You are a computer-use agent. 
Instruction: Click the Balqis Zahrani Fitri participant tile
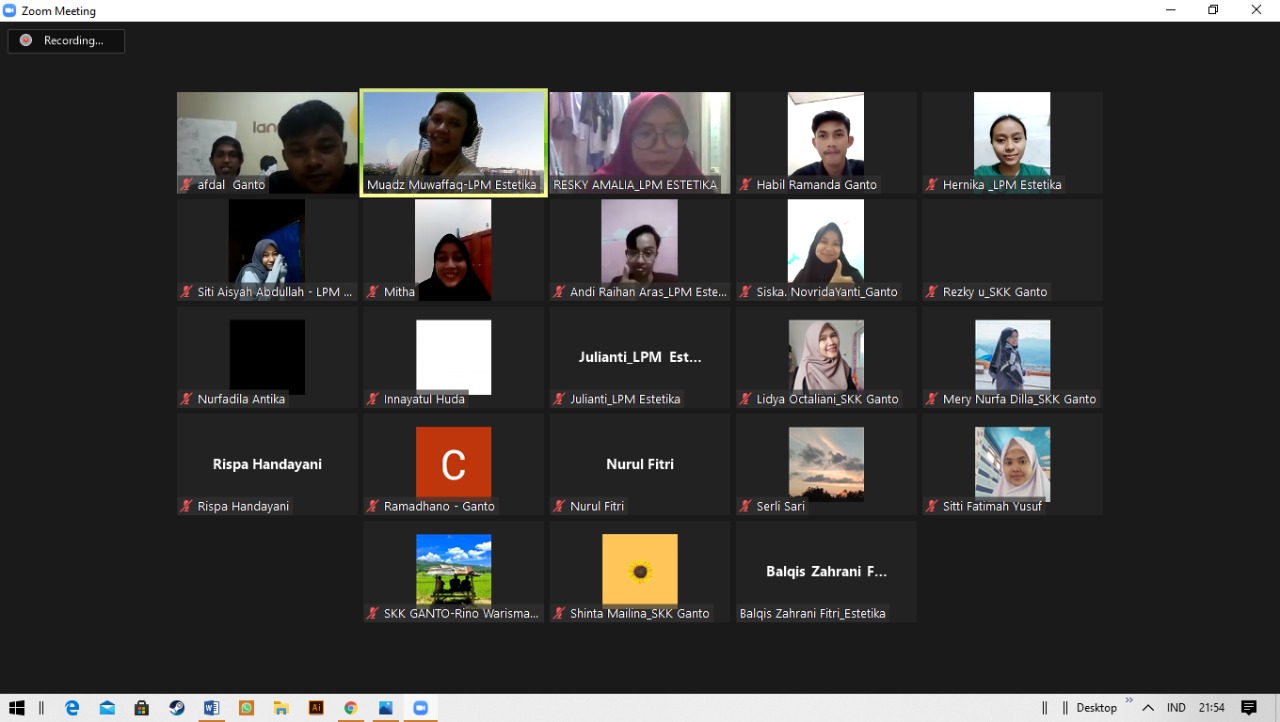(826, 571)
